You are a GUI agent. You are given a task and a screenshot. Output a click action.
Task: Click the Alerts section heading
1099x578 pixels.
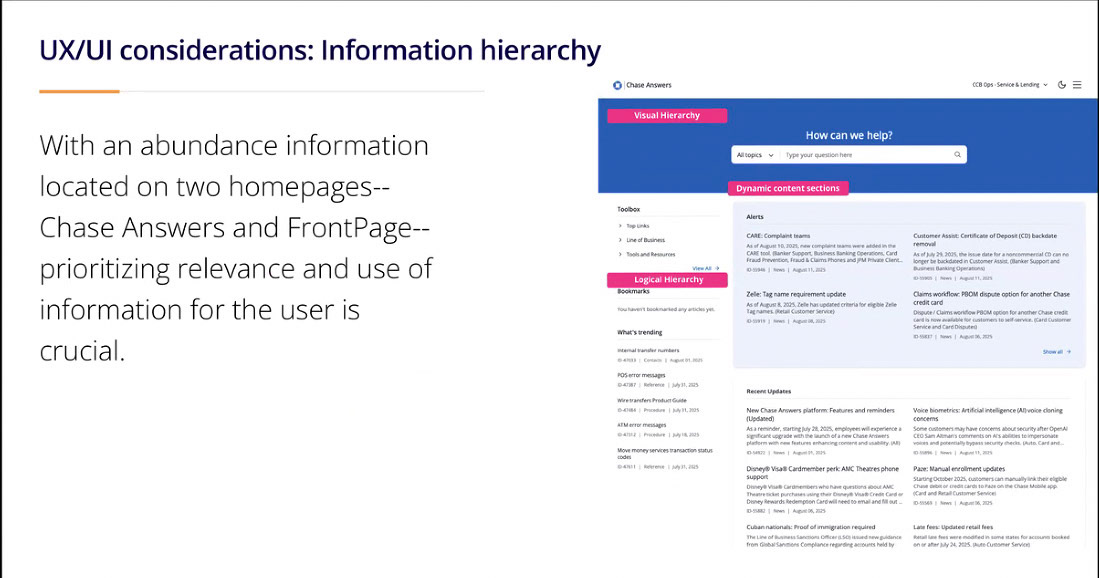[755, 217]
